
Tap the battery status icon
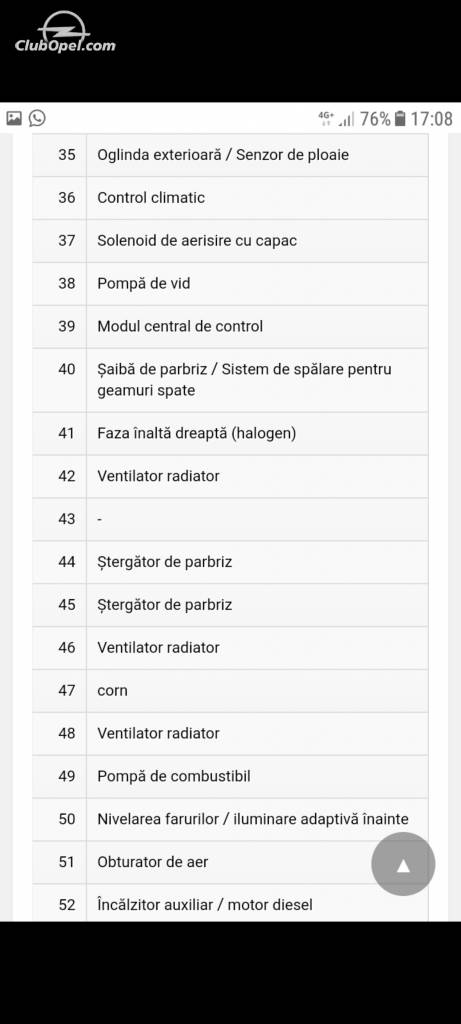(400, 118)
